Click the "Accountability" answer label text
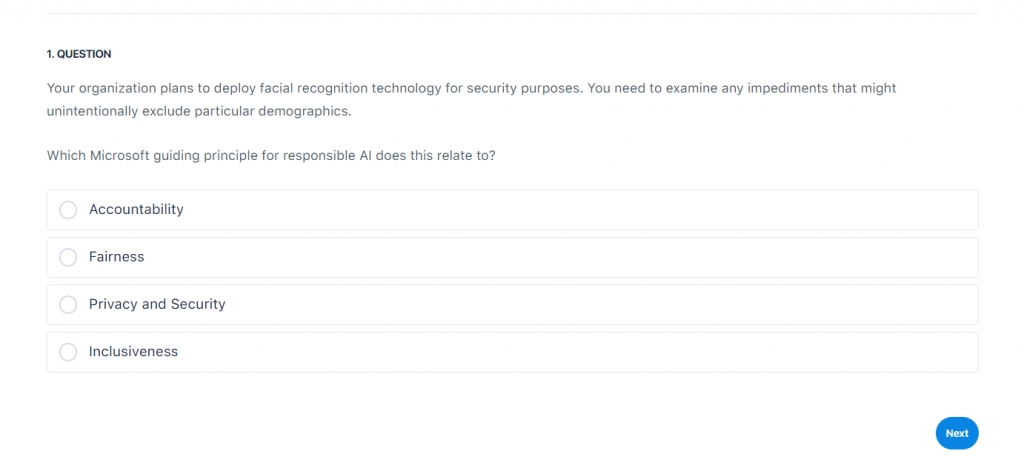The height and width of the screenshot is (468, 1024). (136, 210)
